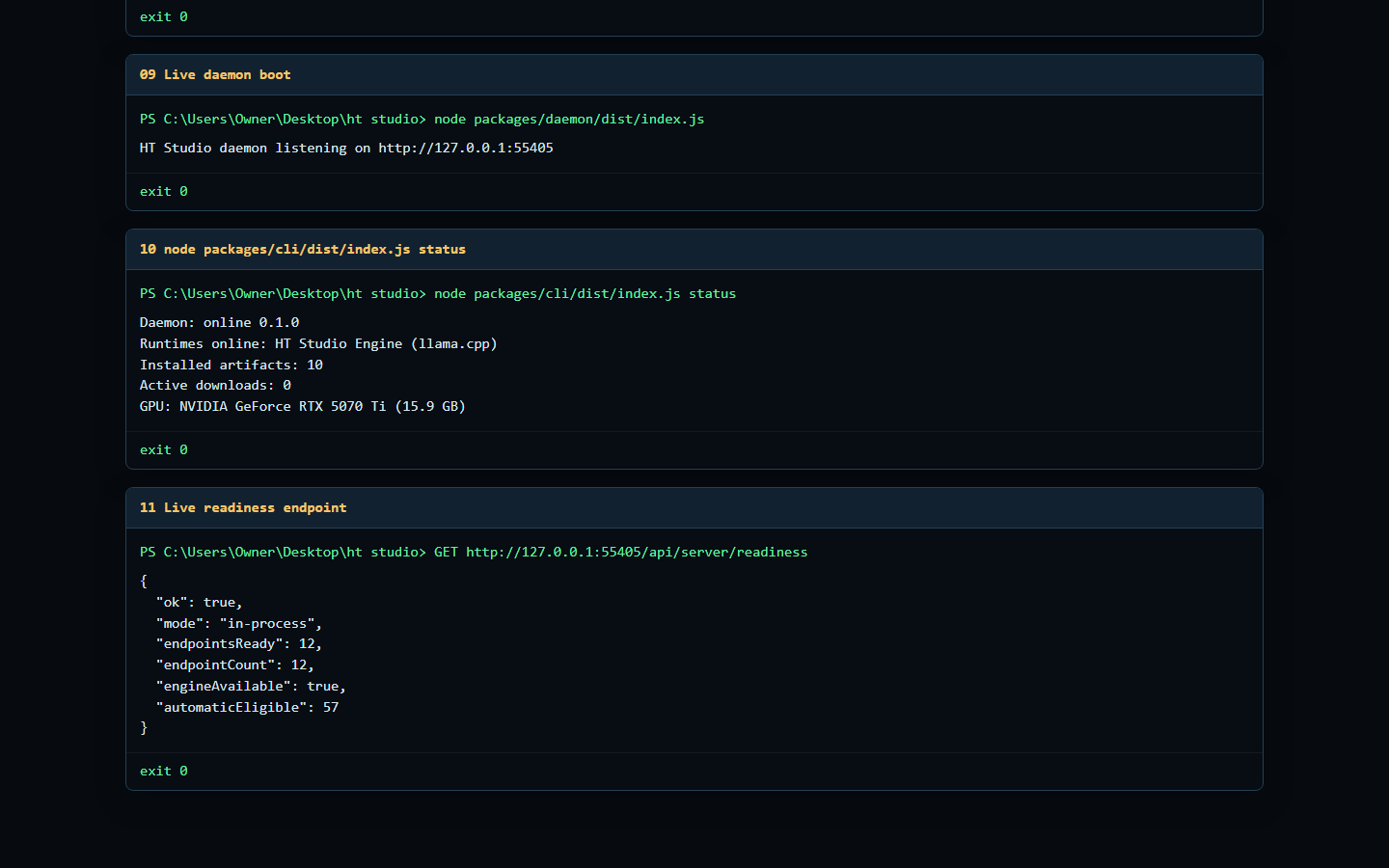Screen dimensions: 1389x868
Task: Click the 'Daemon: online 0.1.0' line
Action: (220, 322)
